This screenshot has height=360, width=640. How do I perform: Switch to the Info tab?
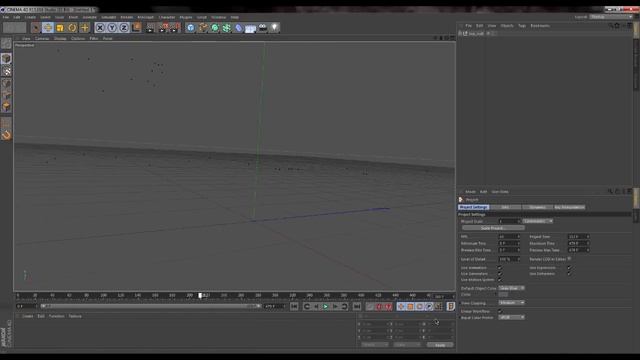(505, 207)
